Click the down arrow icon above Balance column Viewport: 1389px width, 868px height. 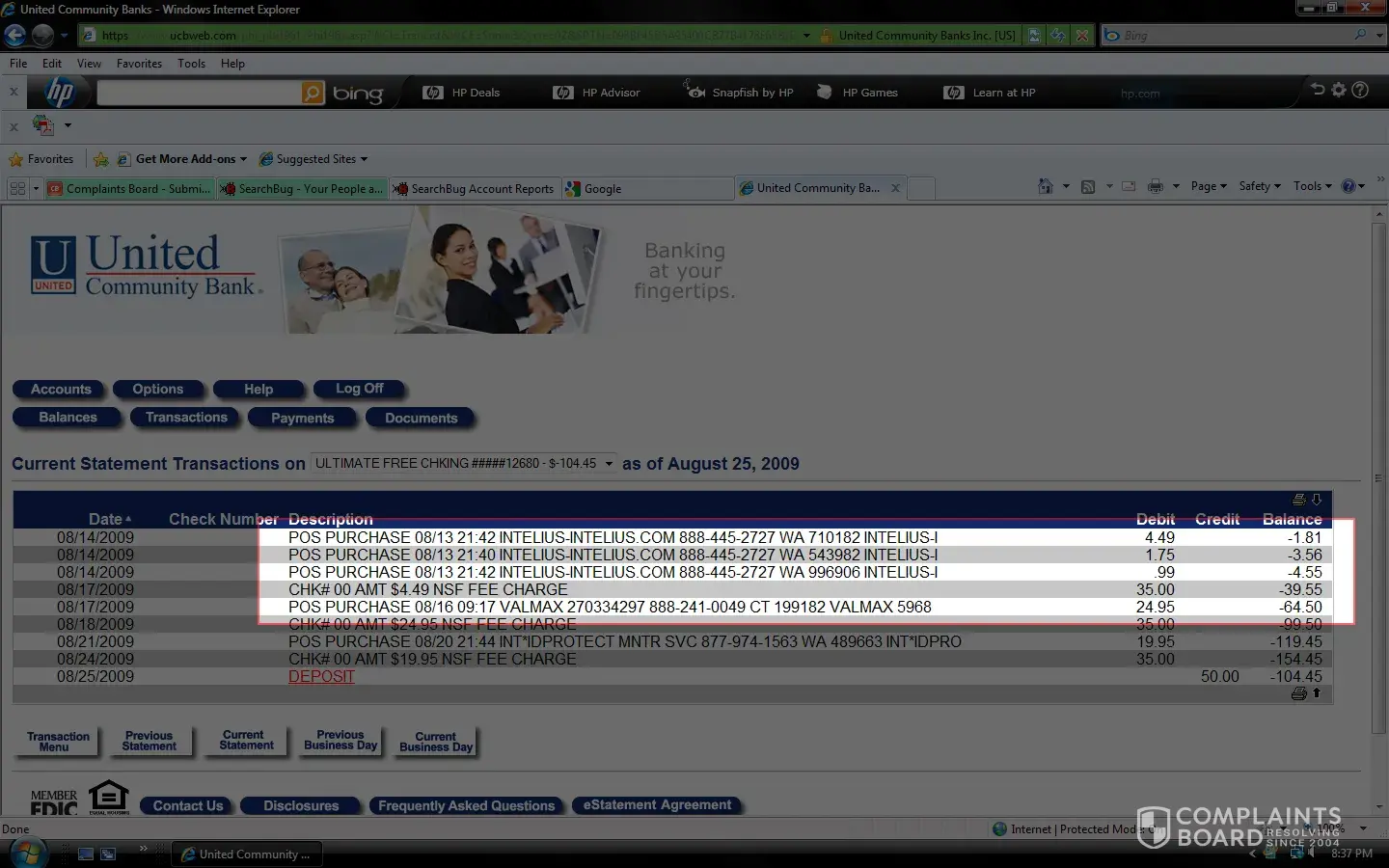coord(1317,500)
